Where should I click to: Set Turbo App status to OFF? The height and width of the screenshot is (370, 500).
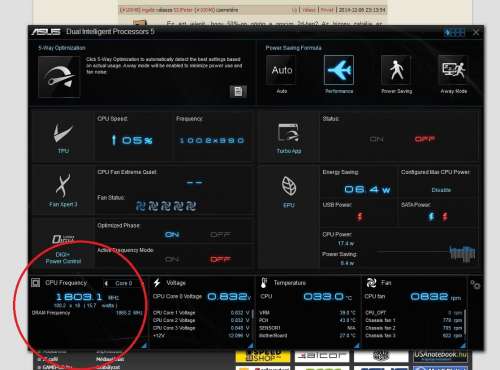(x=425, y=139)
